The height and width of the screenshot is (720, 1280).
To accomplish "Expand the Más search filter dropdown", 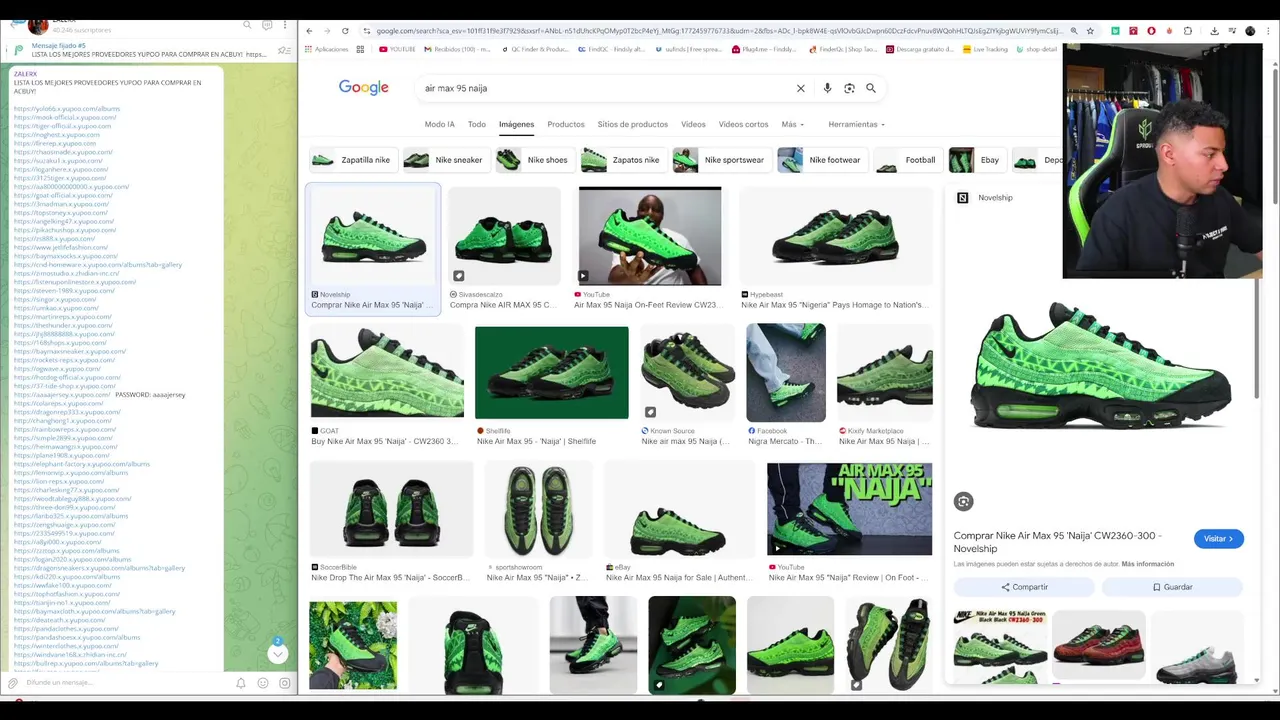I will [x=793, y=124].
